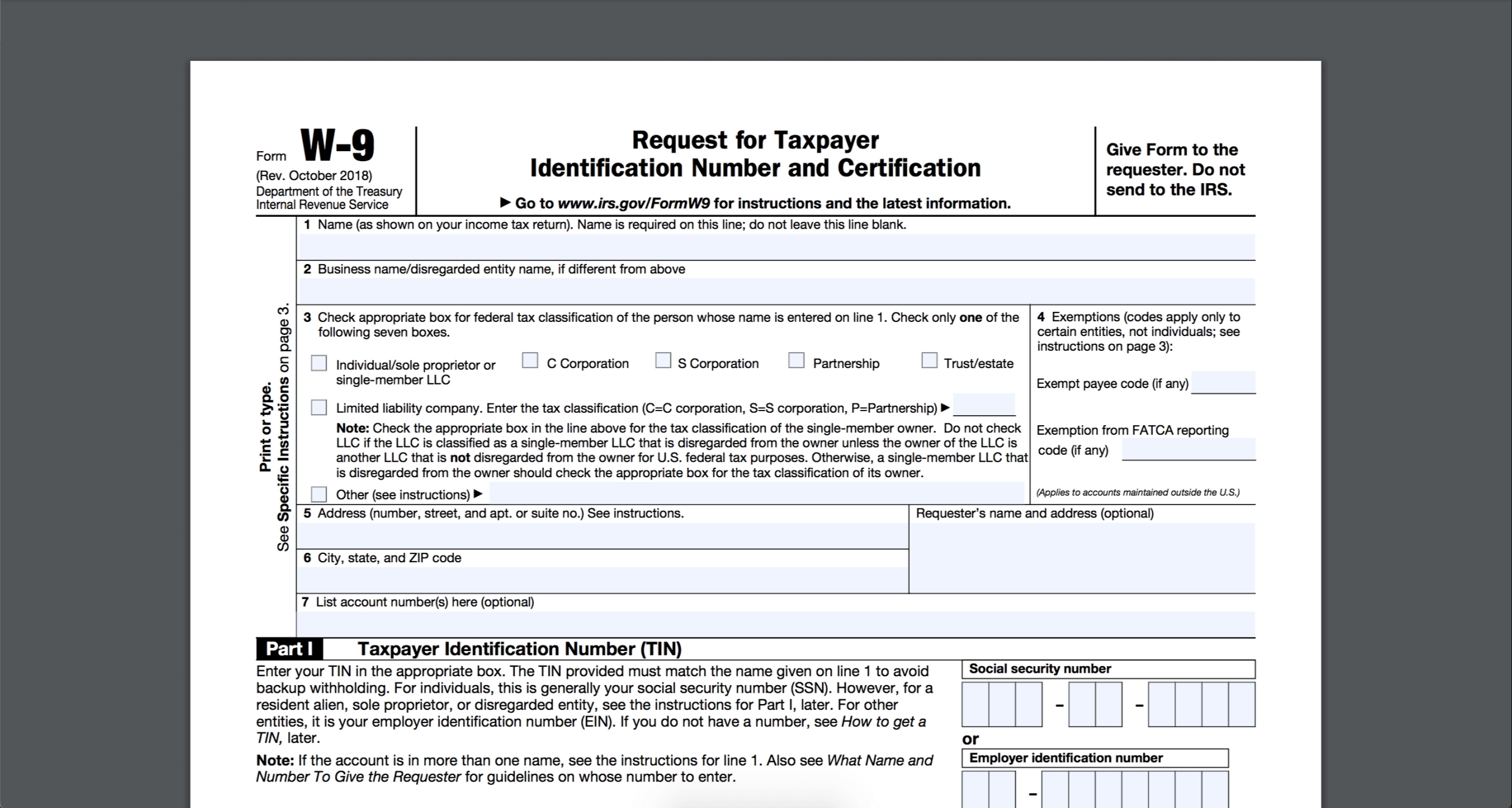Open www.irs.gov/FormW9 instructions link
Viewport: 1512px width, 808px height.
pyautogui.click(x=639, y=203)
